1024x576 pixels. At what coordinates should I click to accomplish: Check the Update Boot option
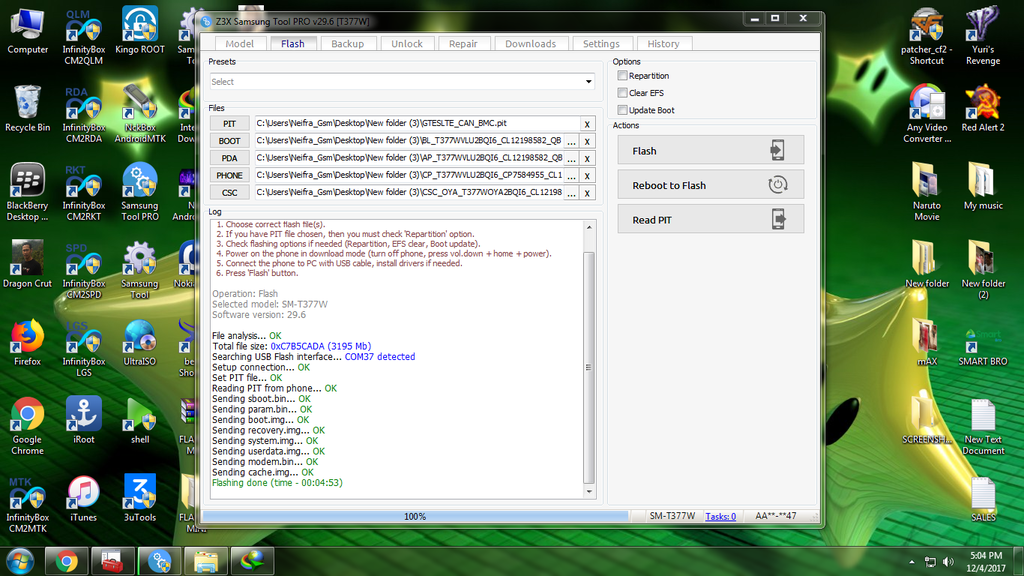tap(623, 110)
